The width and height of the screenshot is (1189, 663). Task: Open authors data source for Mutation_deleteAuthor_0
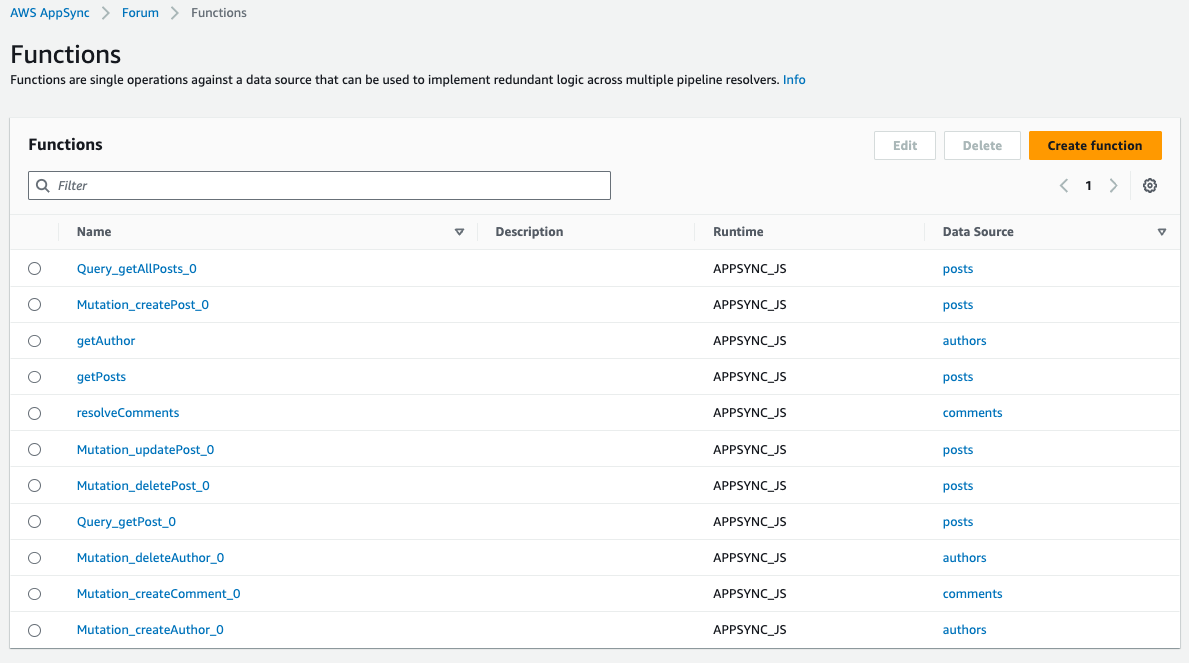click(x=965, y=558)
